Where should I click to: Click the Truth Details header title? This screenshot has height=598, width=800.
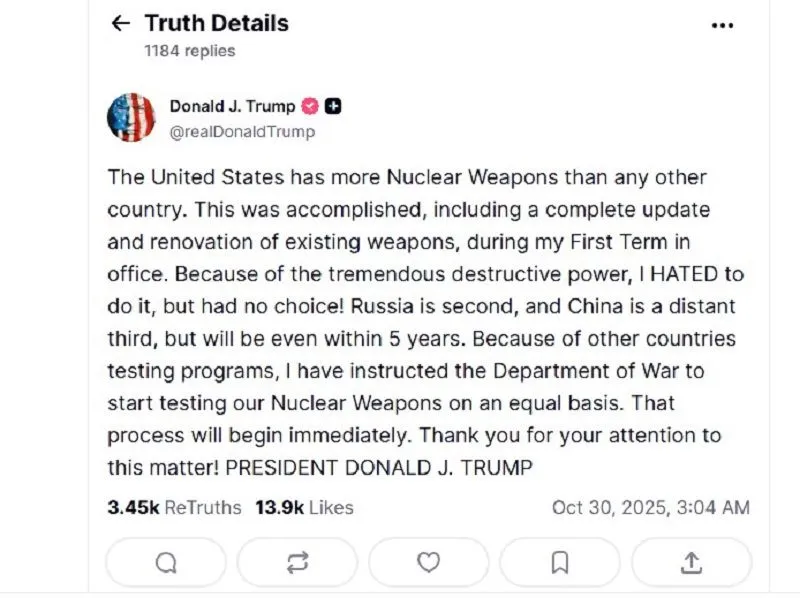(x=216, y=22)
